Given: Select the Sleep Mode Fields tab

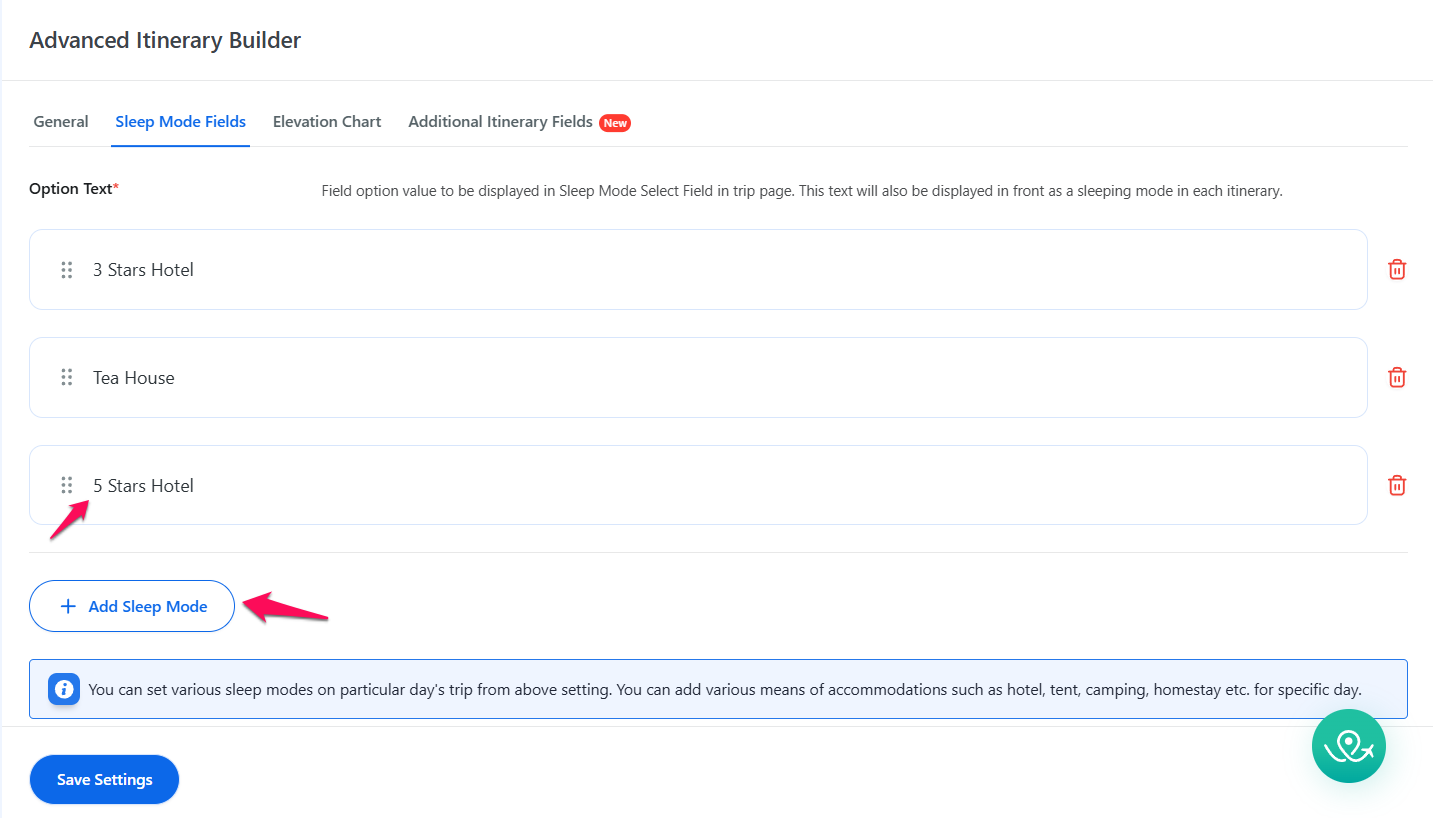Looking at the screenshot, I should (x=180, y=122).
